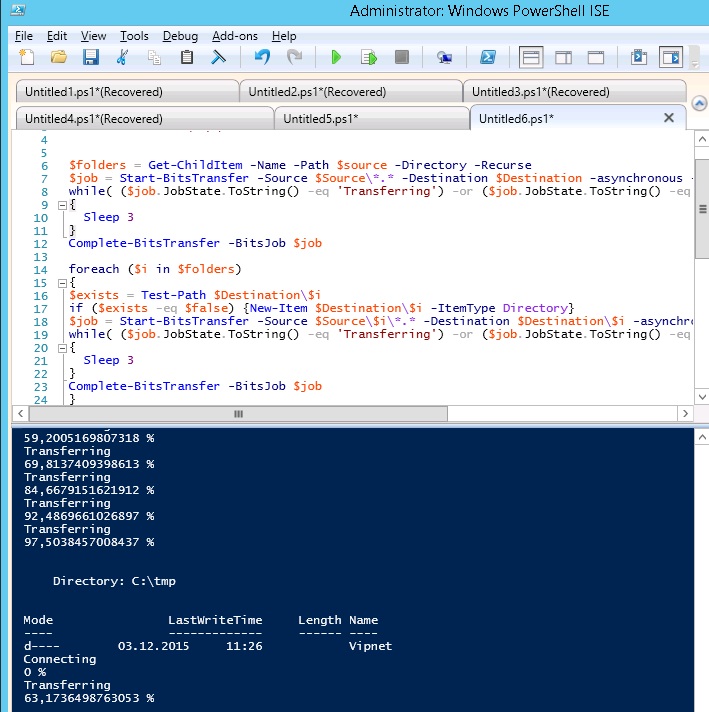The image size is (709, 712).
Task: Collapse the foreach block at line 16
Action: tap(61, 283)
